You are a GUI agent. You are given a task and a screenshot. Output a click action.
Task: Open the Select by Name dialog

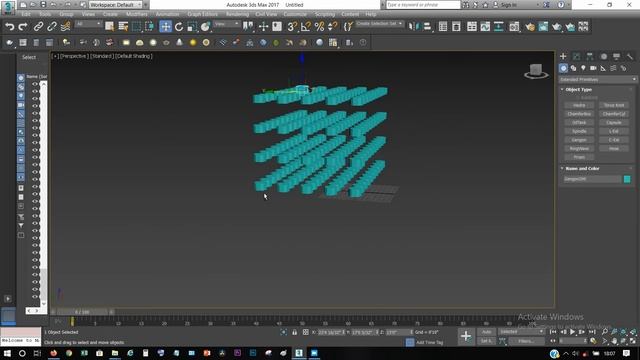click(123, 27)
